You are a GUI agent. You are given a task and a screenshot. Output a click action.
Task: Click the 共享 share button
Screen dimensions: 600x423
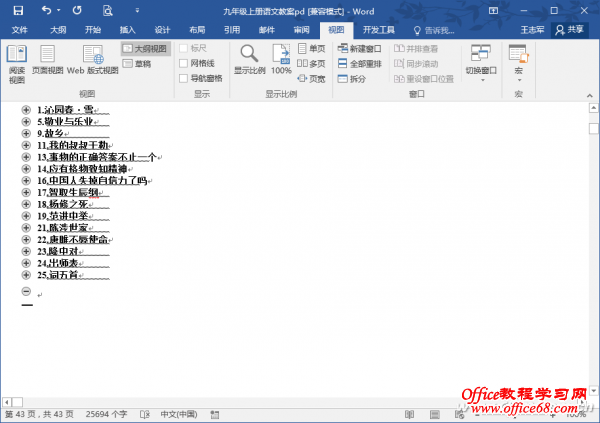pyautogui.click(x=570, y=30)
